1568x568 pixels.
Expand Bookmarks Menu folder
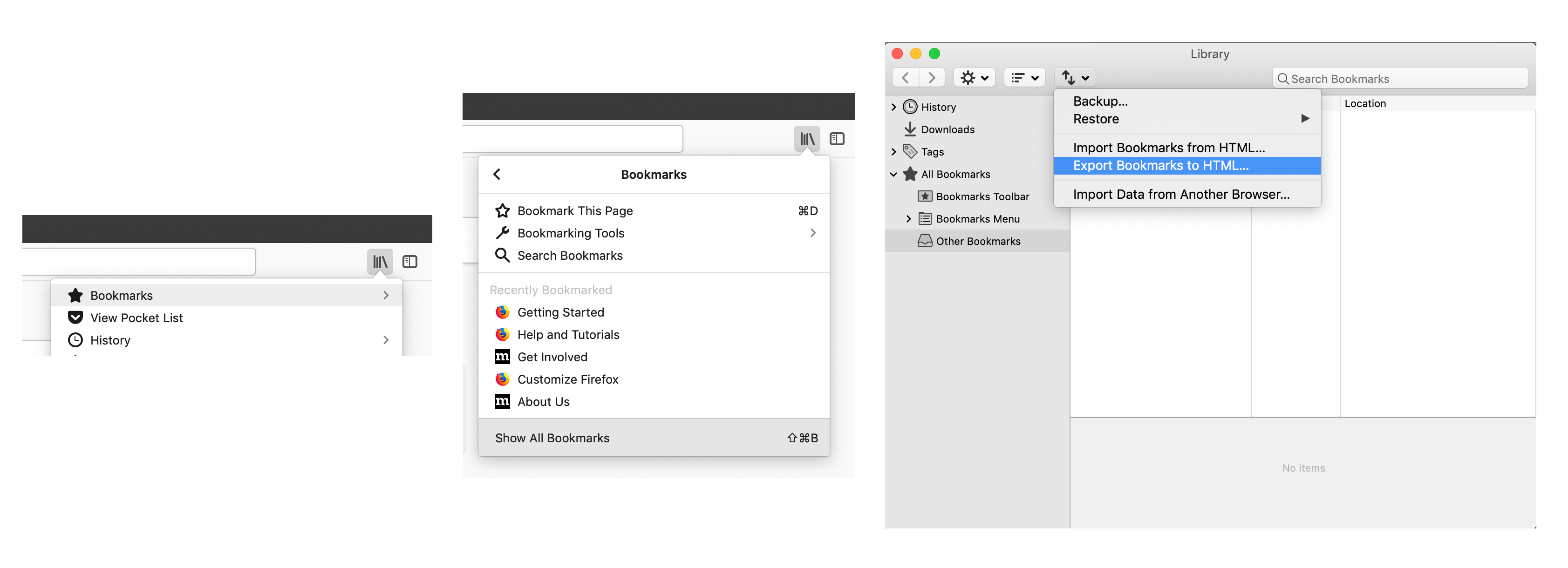click(x=909, y=220)
